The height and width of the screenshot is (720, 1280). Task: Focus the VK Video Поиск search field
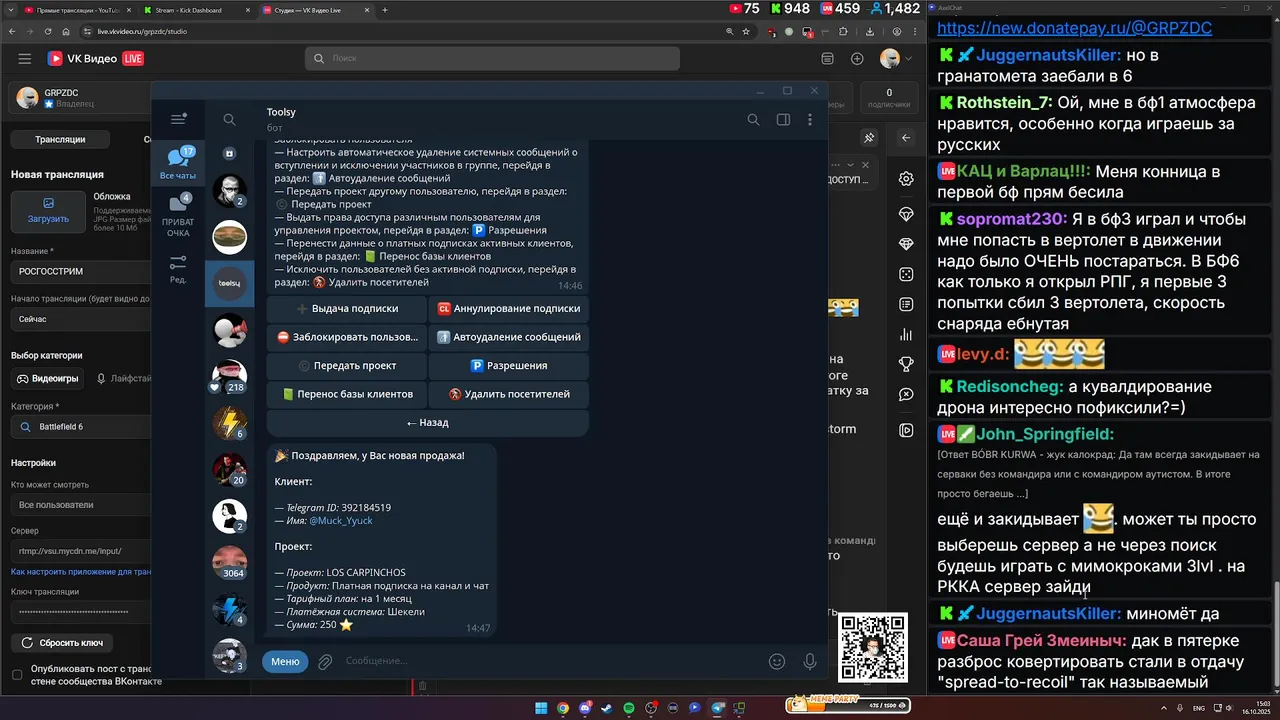click(x=492, y=58)
